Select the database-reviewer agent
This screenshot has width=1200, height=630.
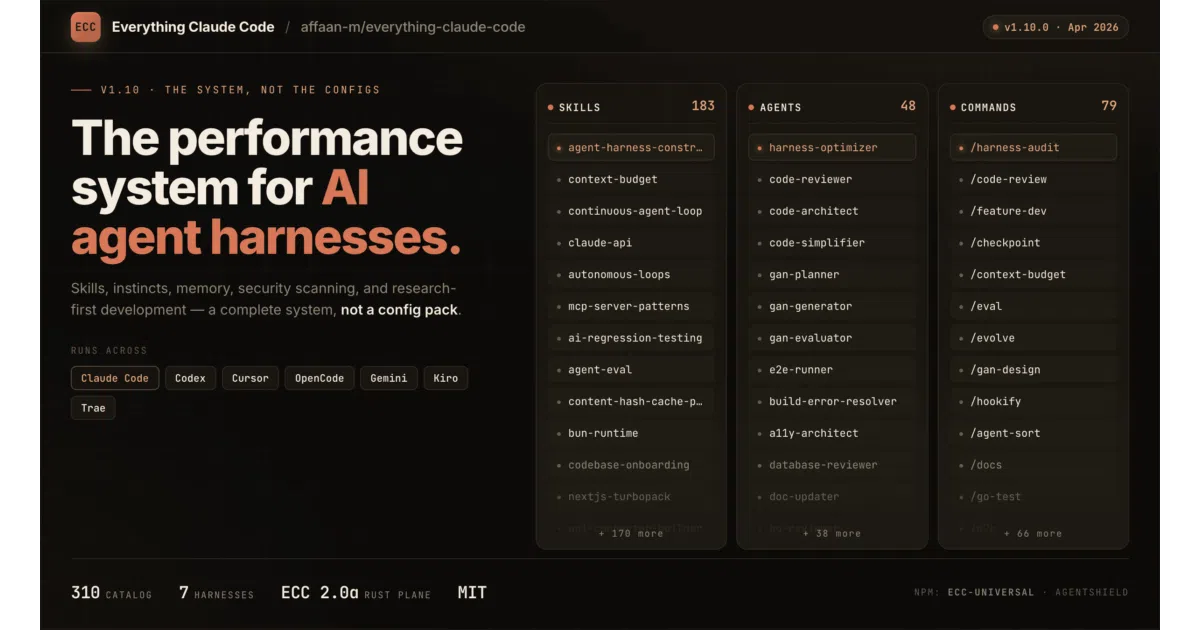pyautogui.click(x=832, y=465)
